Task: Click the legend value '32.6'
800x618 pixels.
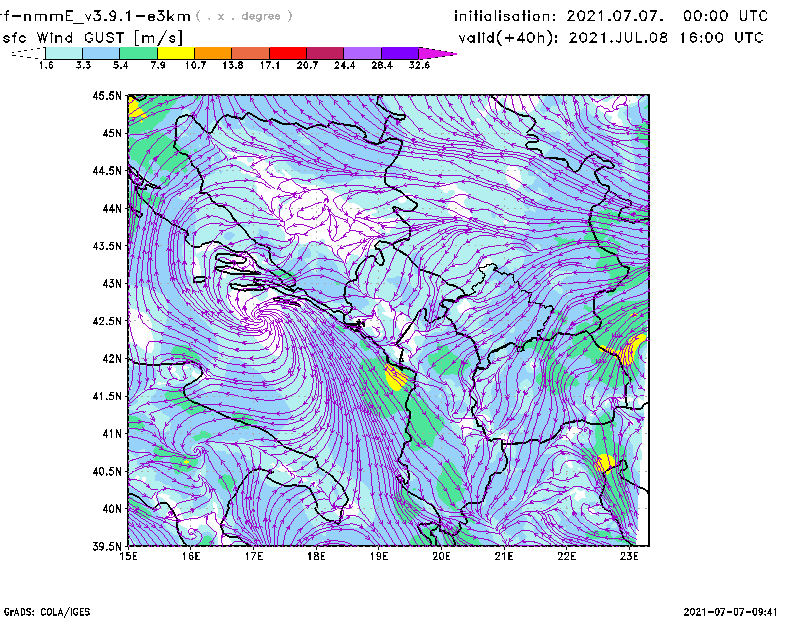Action: [419, 65]
